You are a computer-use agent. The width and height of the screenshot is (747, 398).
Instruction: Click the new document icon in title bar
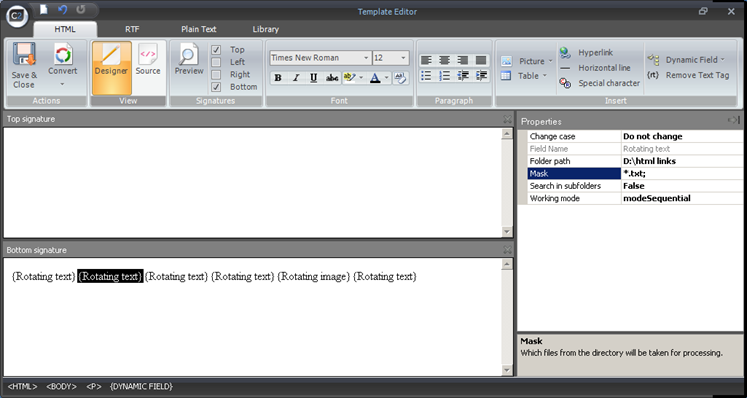43,10
